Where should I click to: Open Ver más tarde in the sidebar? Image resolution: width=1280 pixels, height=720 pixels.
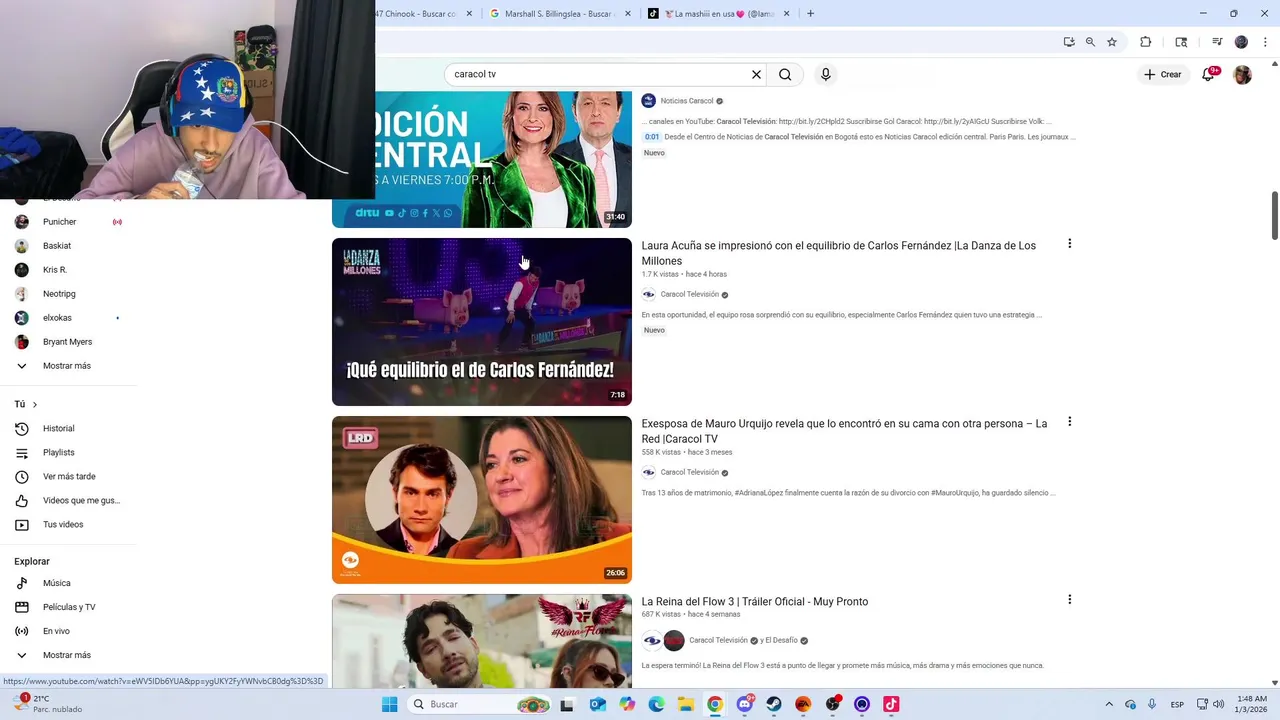point(69,476)
